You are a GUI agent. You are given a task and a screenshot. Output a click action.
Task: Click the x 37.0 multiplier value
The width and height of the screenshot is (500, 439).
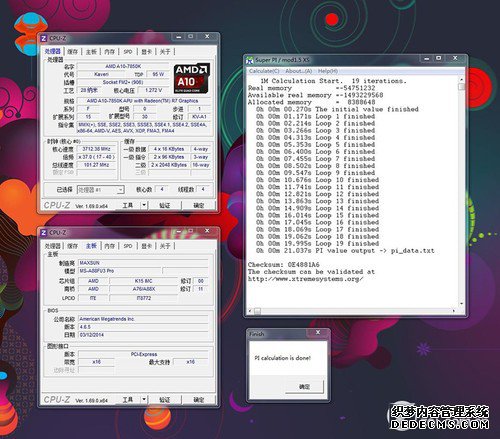(x=96, y=157)
